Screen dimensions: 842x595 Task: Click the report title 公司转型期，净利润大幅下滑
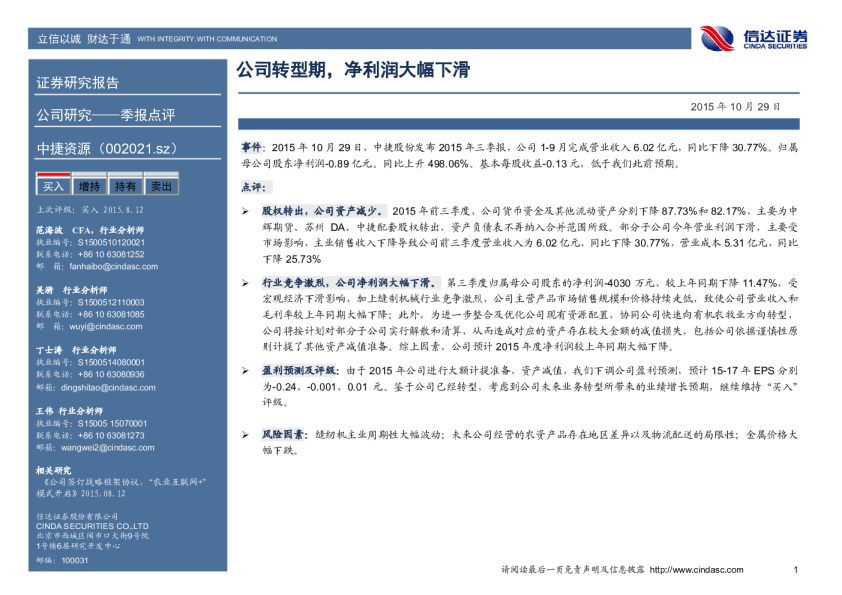(x=352, y=71)
